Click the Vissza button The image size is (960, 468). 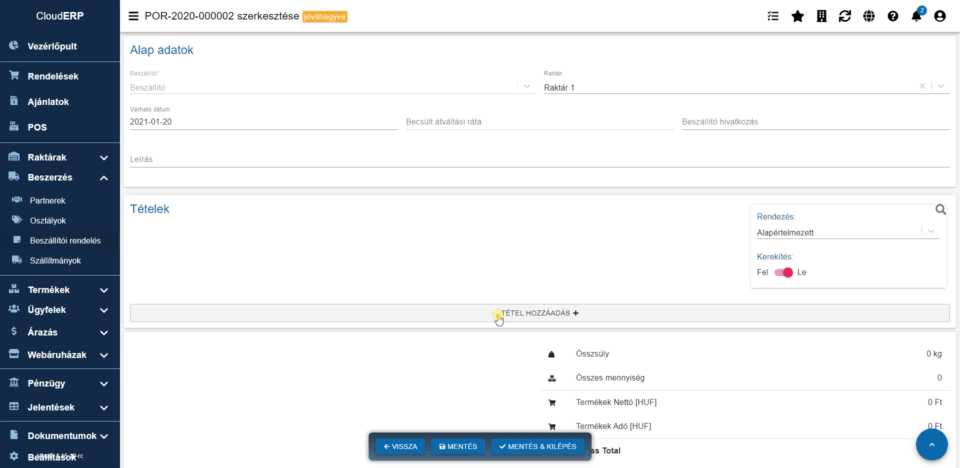point(400,447)
